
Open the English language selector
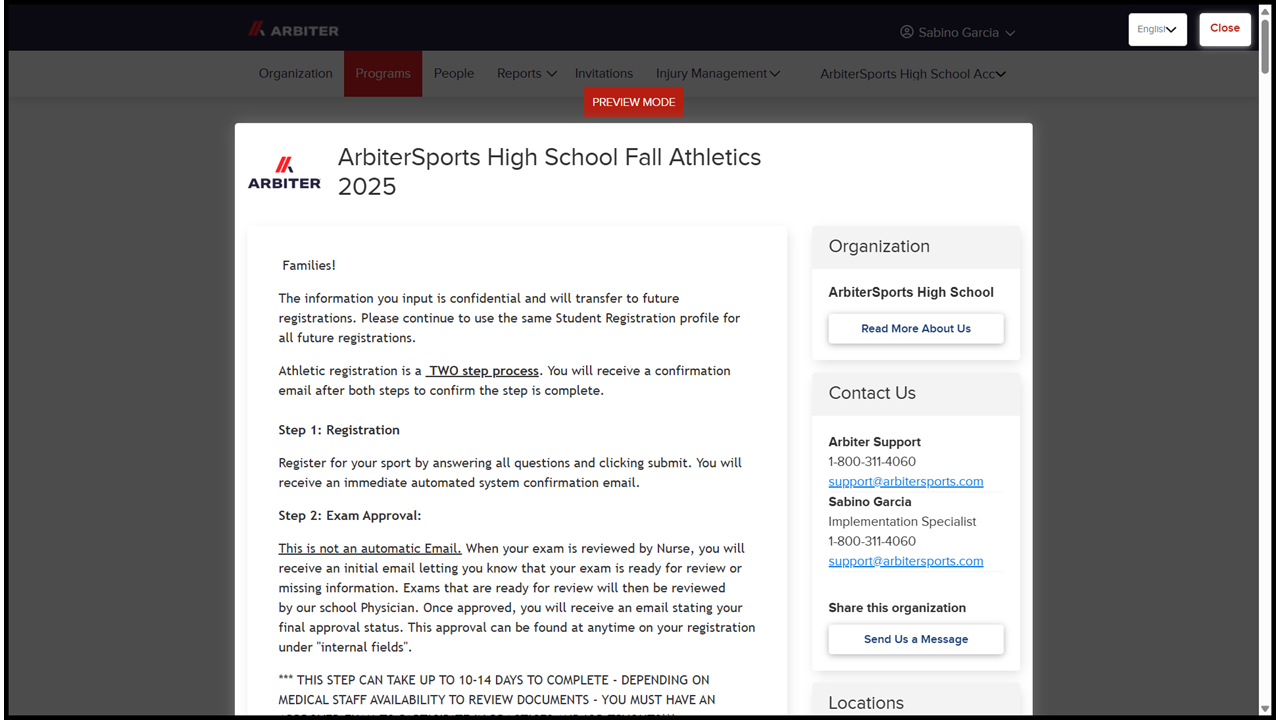(x=1158, y=29)
